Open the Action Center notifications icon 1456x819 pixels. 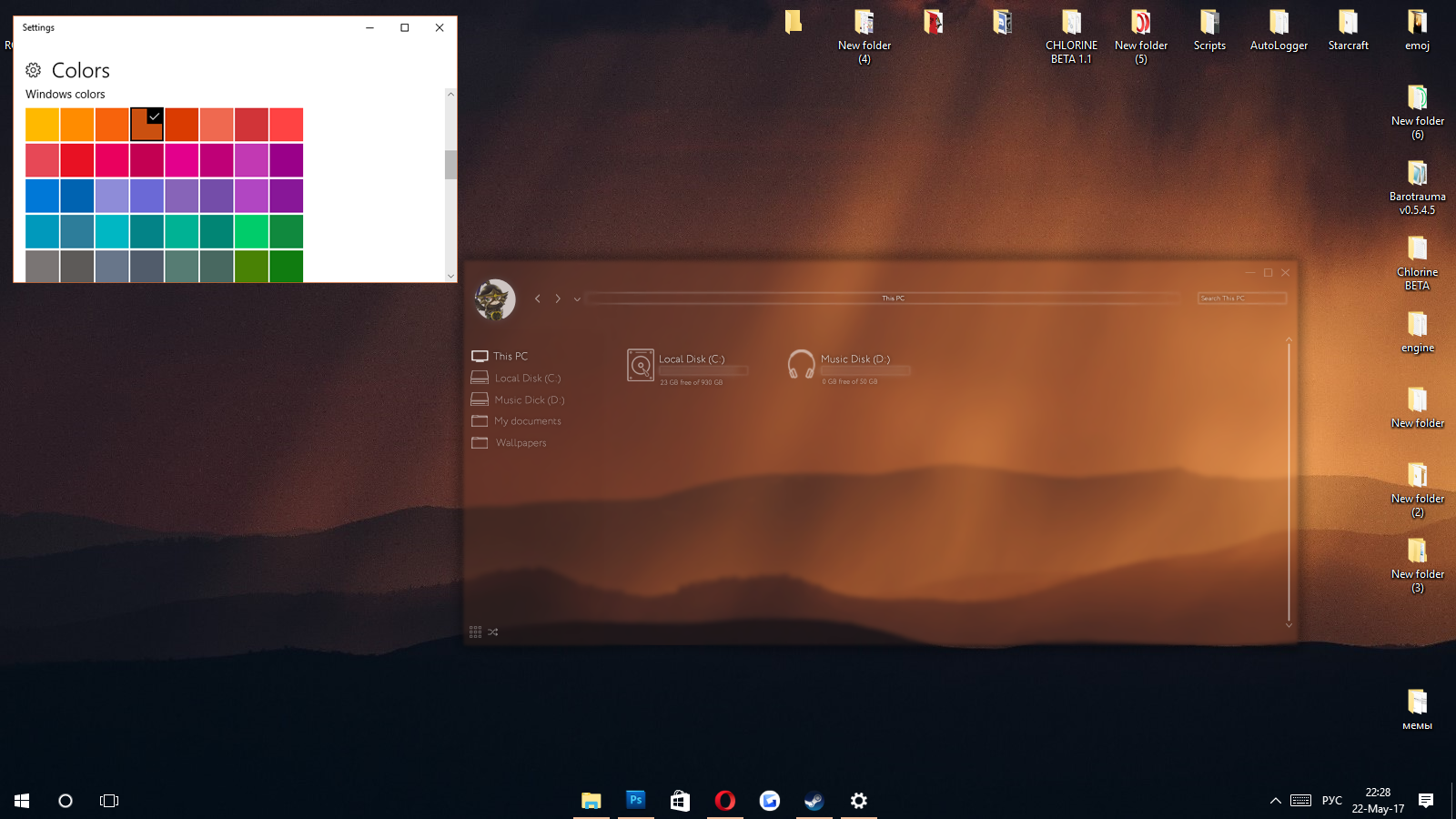1426,801
